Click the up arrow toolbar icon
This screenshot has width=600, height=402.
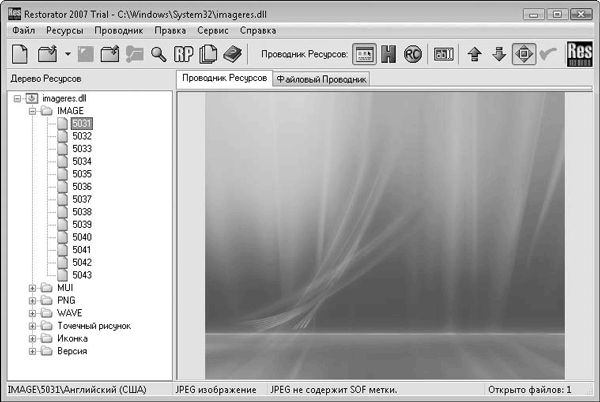[x=475, y=54]
